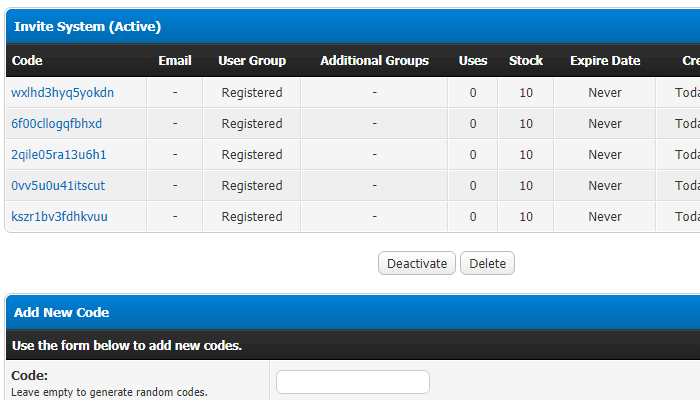The height and width of the screenshot is (400, 700).
Task: Click the Email column header
Action: click(x=175, y=61)
